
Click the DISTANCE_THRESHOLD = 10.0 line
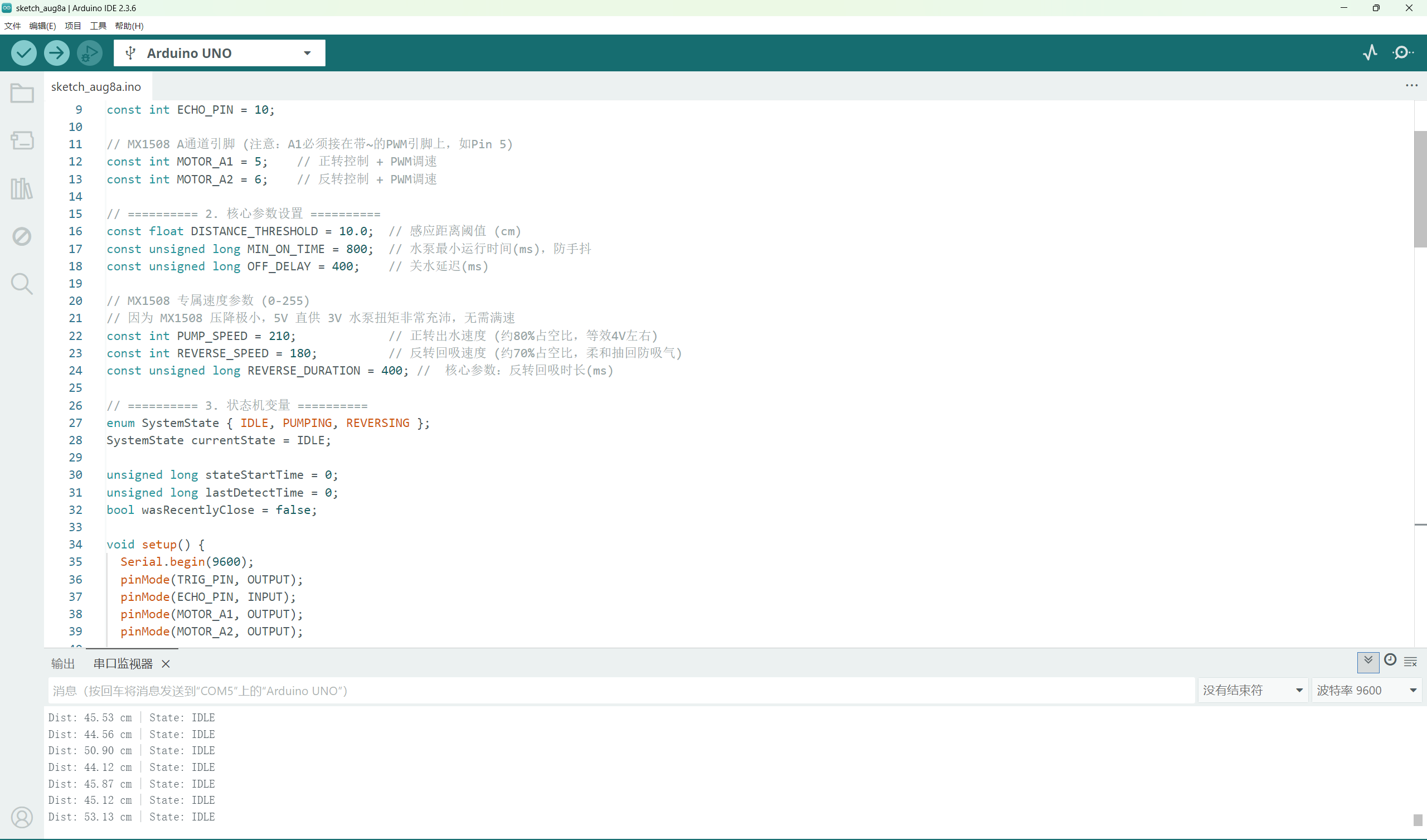(x=314, y=231)
